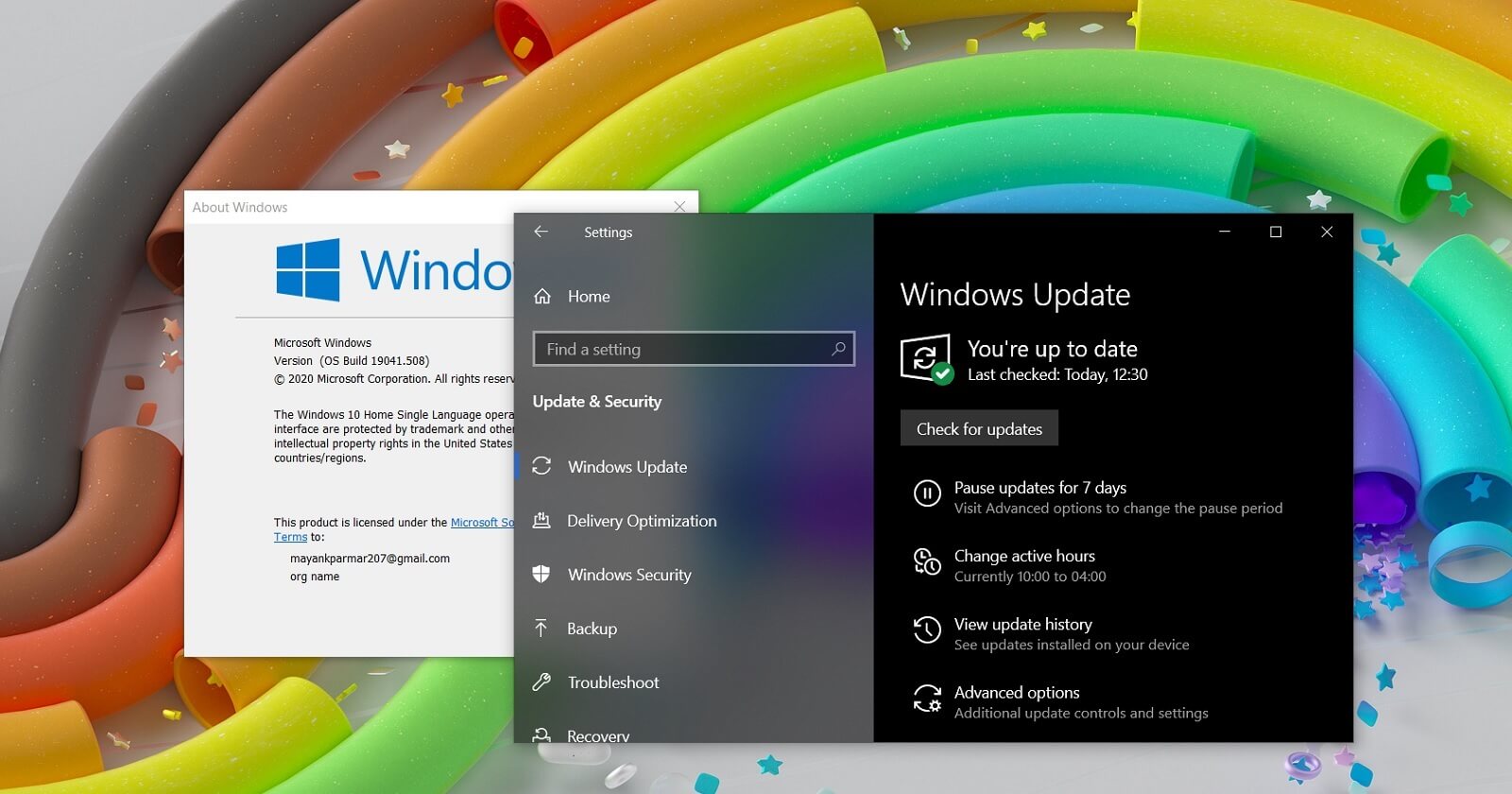This screenshot has height=794, width=1512.
Task: Click Last checked: Today, 12:30 text
Action: [1057, 374]
